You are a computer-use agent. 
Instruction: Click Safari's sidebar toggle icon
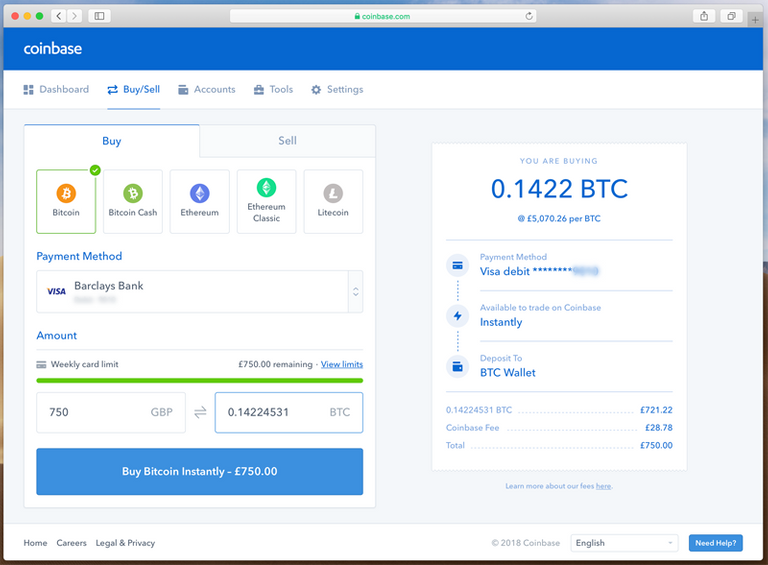(99, 16)
